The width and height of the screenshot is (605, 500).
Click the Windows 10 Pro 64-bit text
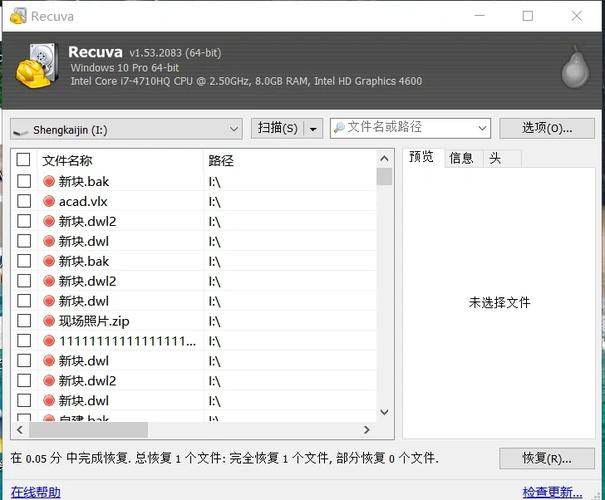125,68
